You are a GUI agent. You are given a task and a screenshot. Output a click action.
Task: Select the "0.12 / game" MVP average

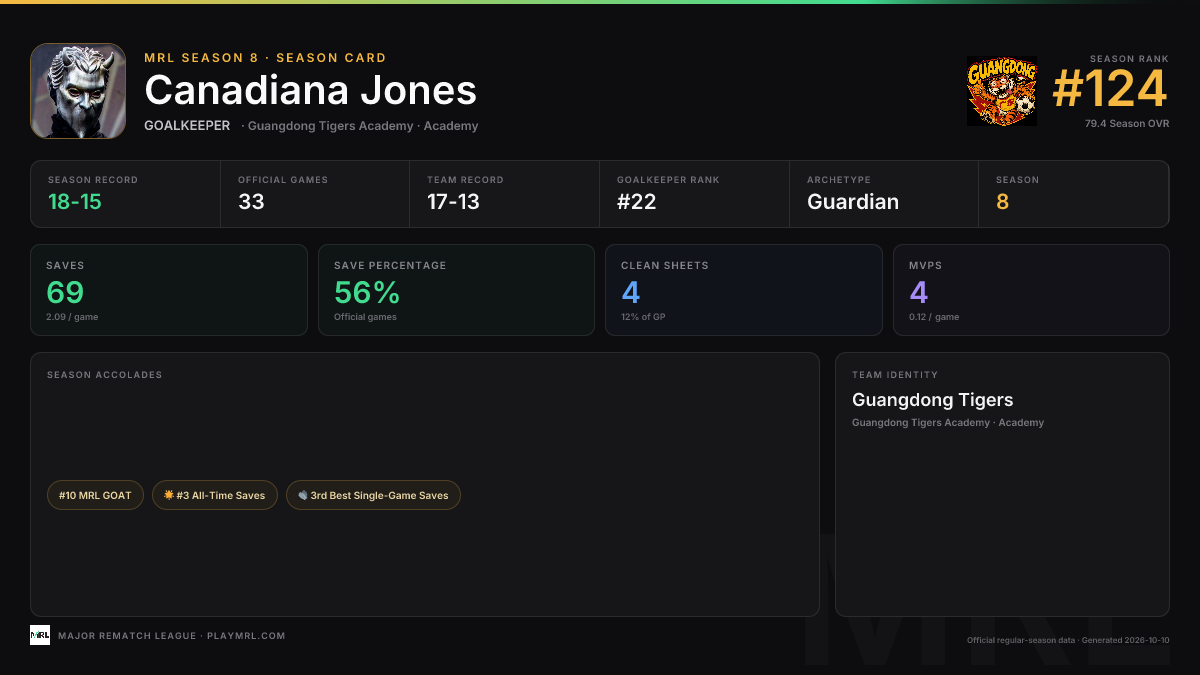(x=934, y=317)
